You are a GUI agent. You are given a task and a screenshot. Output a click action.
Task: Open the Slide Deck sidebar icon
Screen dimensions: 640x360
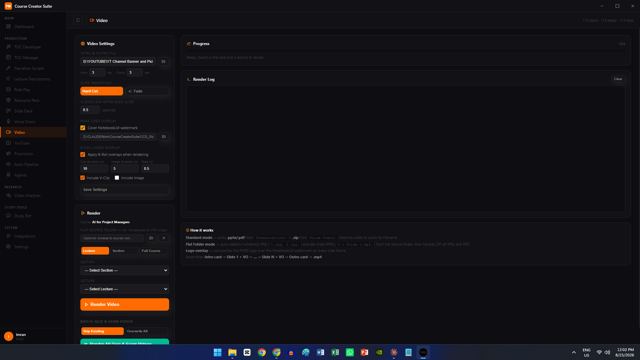click(x=9, y=111)
